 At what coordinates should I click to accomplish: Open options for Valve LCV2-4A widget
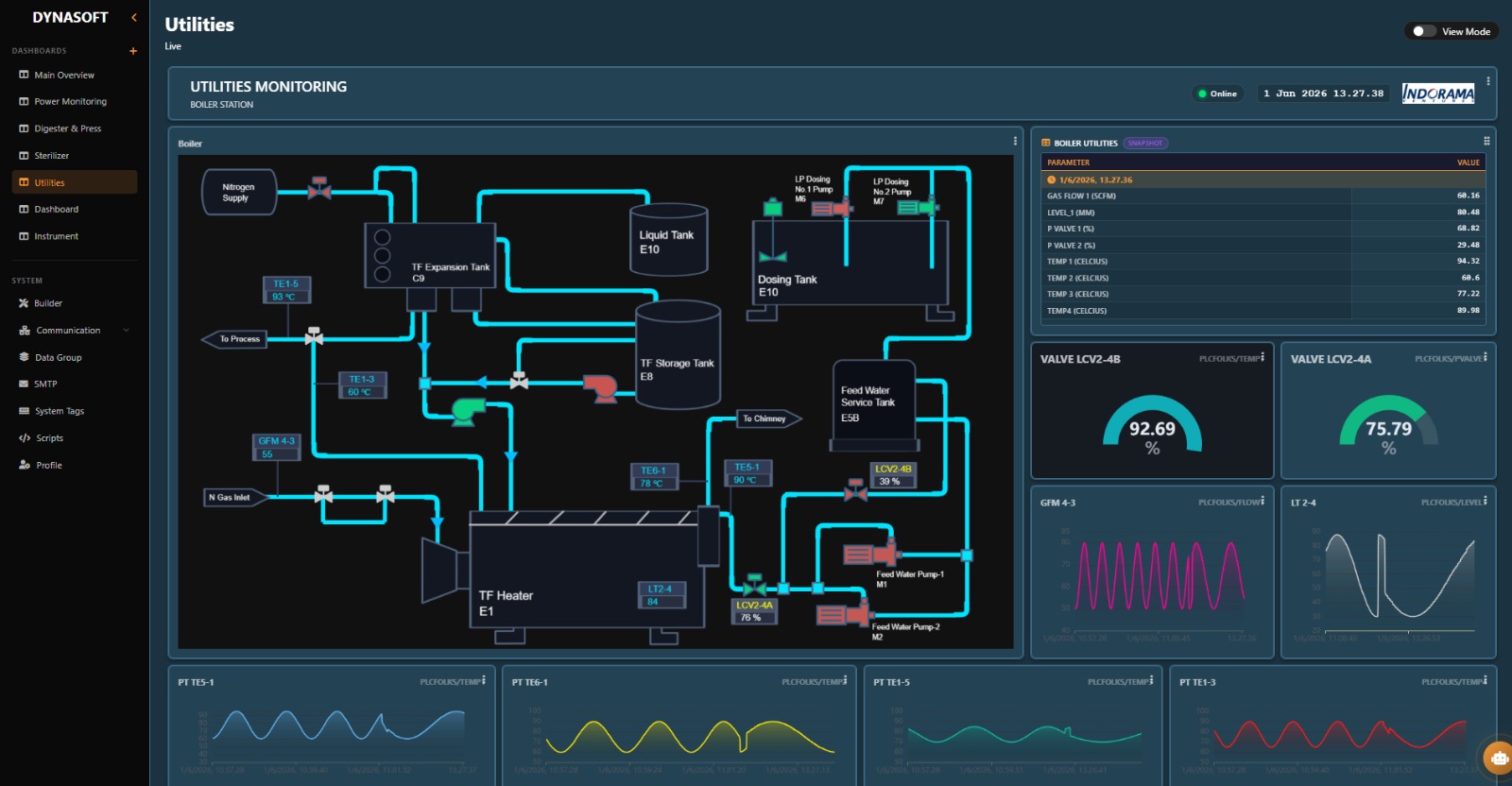pos(1486,357)
